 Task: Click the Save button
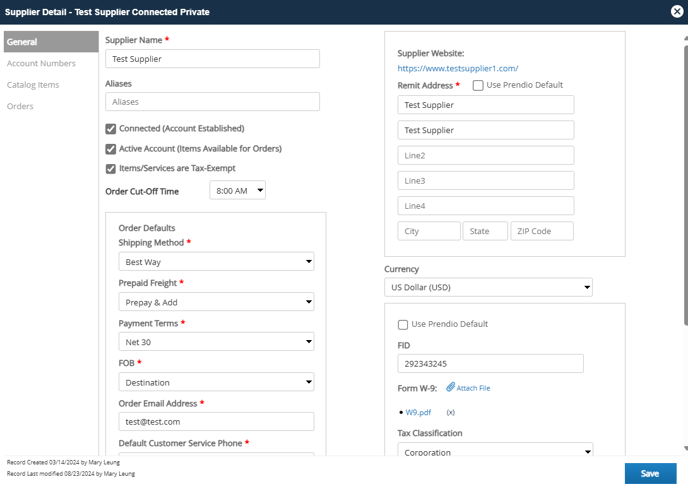point(650,473)
